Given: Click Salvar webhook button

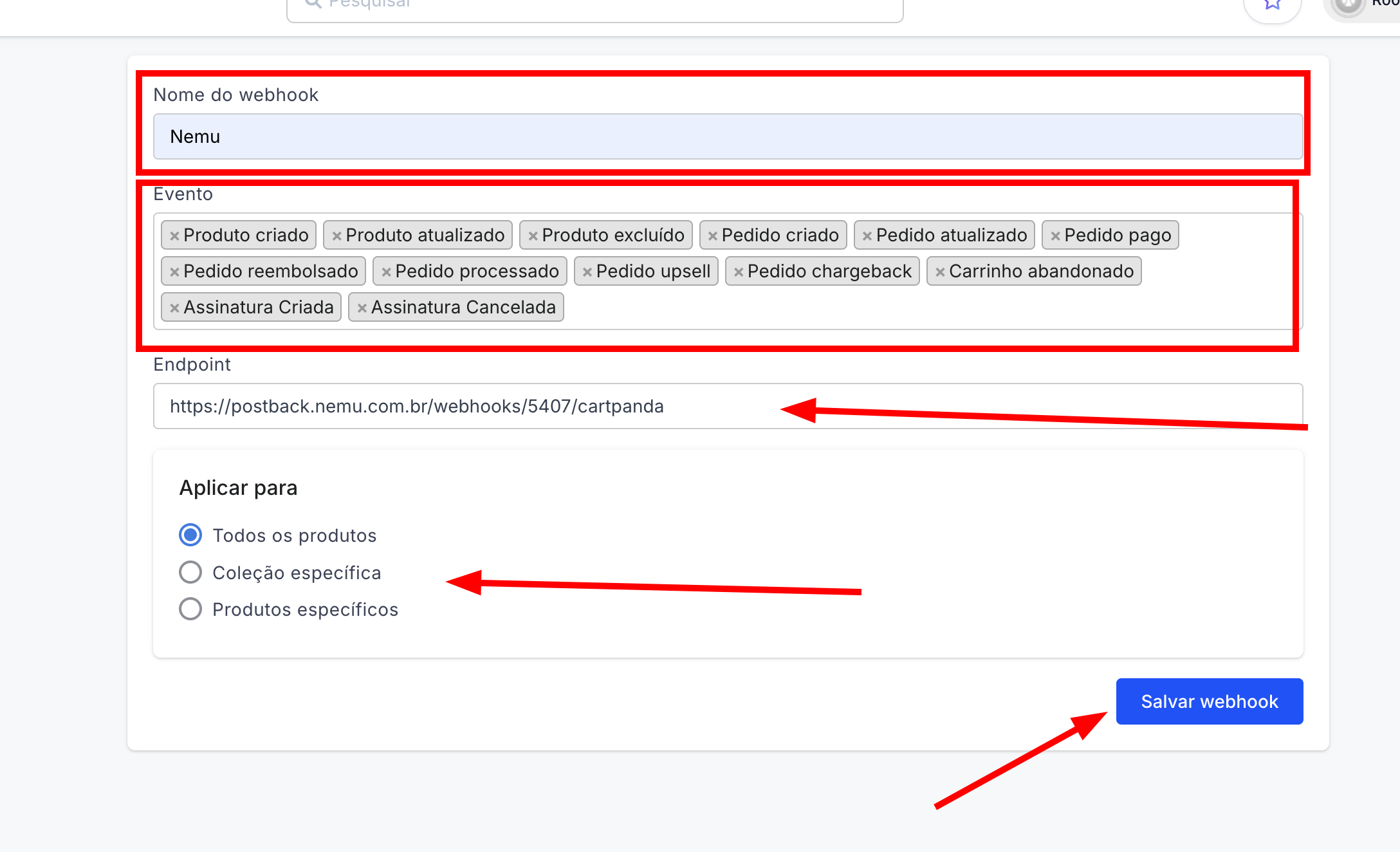Looking at the screenshot, I should 1209,701.
